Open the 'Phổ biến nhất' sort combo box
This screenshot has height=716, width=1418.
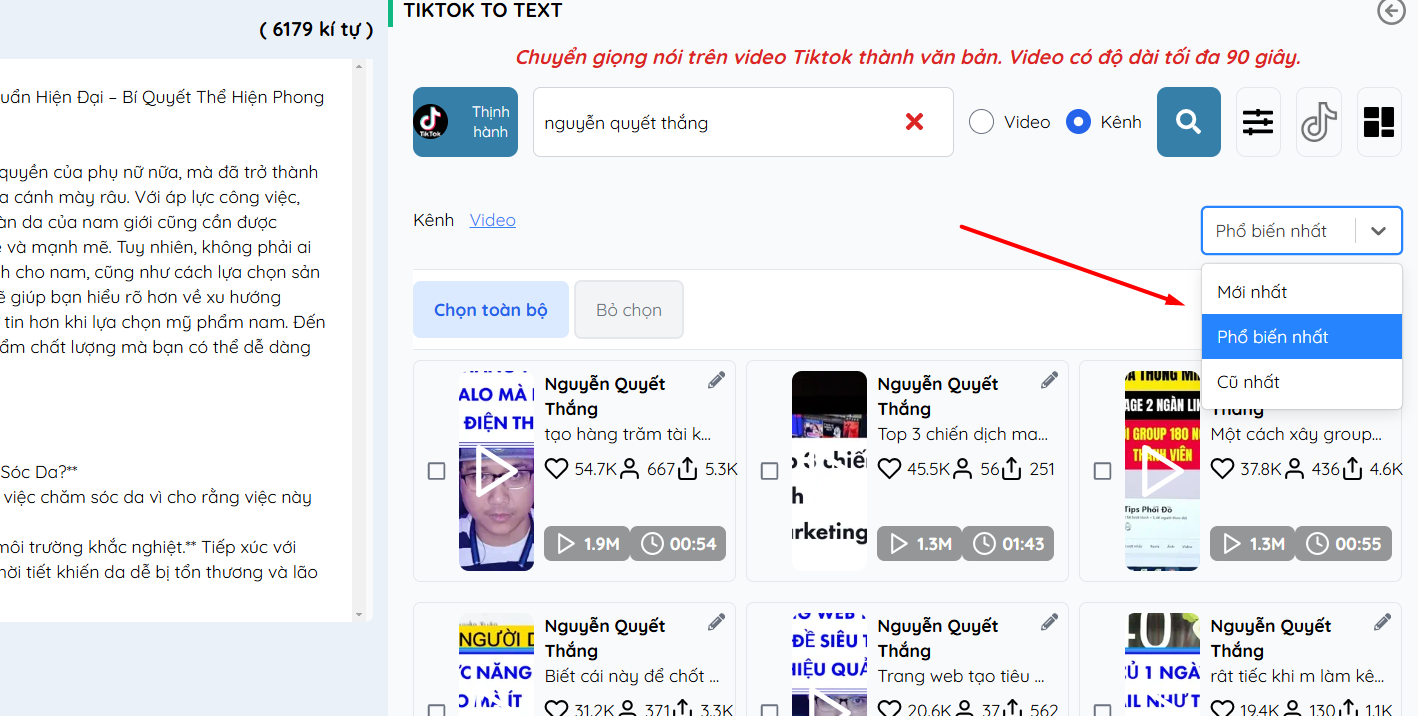click(x=1302, y=231)
